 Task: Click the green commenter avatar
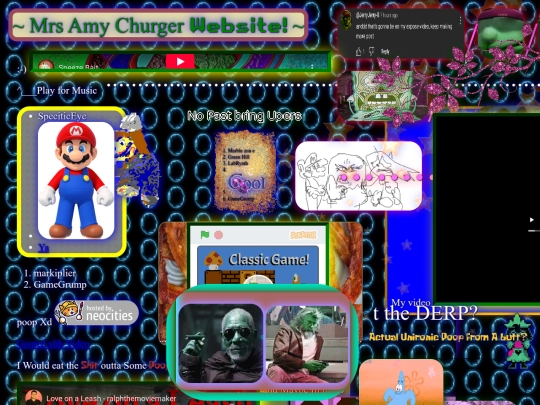[346, 19]
